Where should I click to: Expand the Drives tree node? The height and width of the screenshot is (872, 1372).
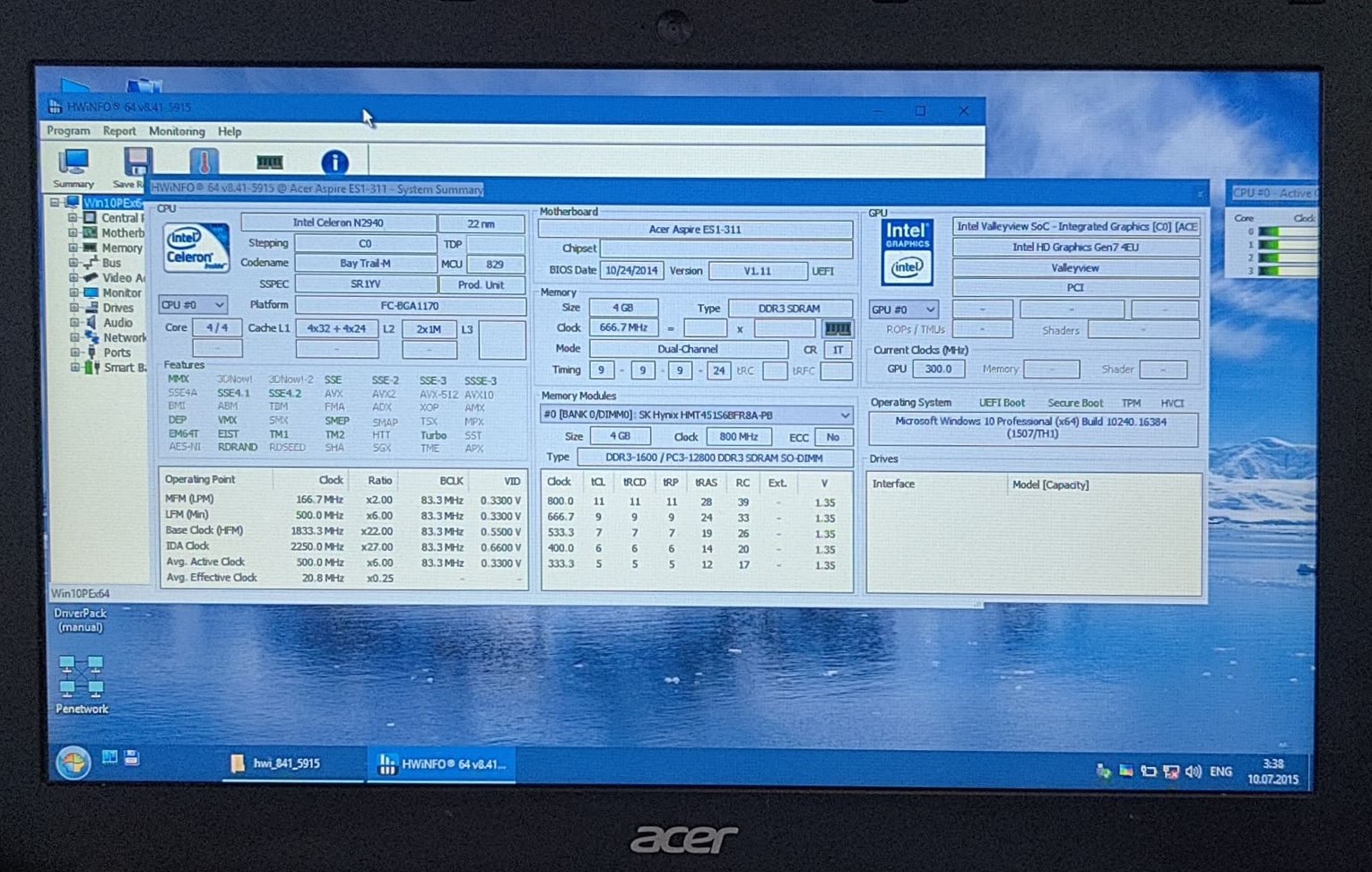73,308
